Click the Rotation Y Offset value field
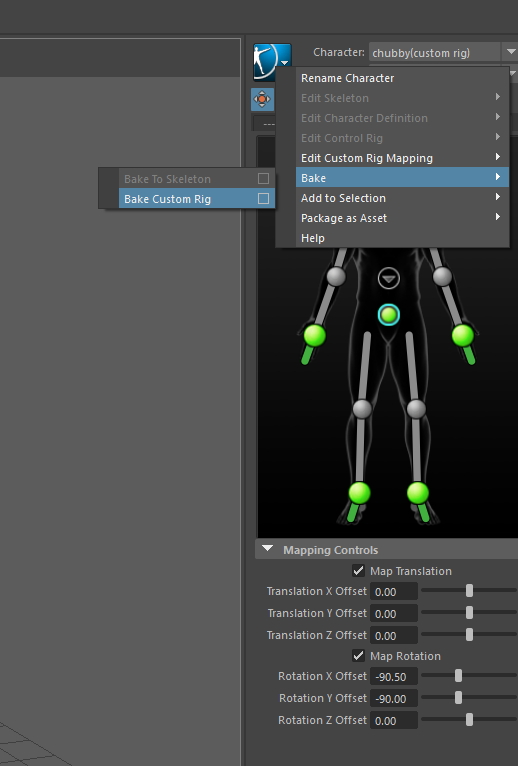518x766 pixels. pos(393,699)
